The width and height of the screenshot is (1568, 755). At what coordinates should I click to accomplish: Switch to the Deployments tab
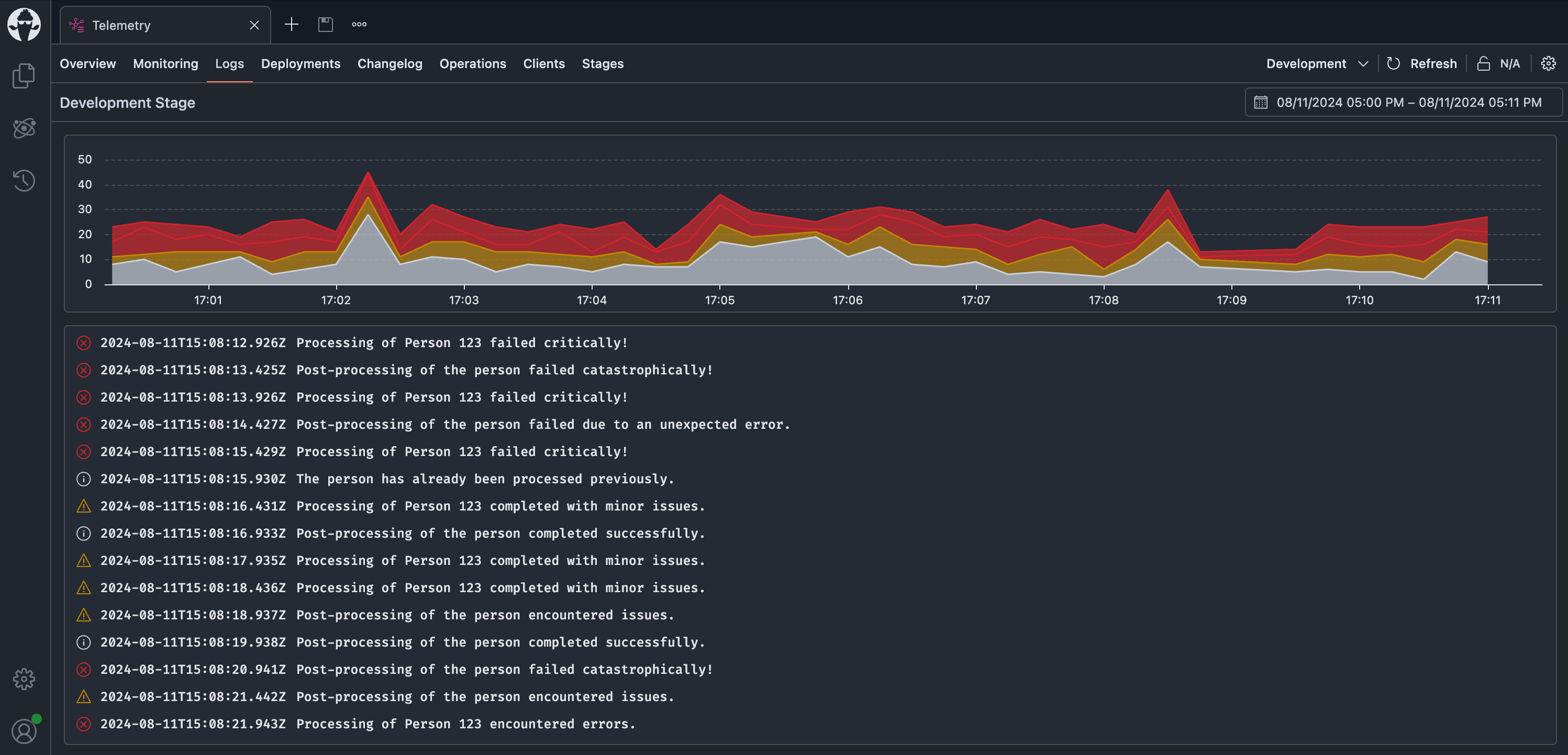pos(301,63)
